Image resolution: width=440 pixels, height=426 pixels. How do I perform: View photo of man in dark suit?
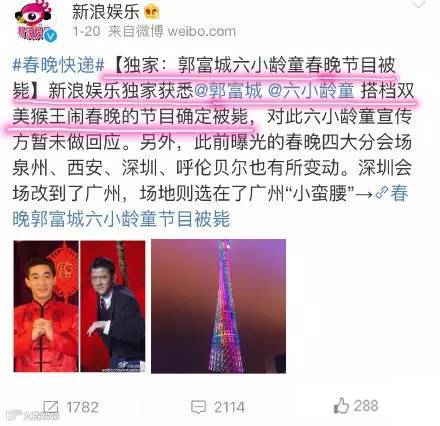113,306
